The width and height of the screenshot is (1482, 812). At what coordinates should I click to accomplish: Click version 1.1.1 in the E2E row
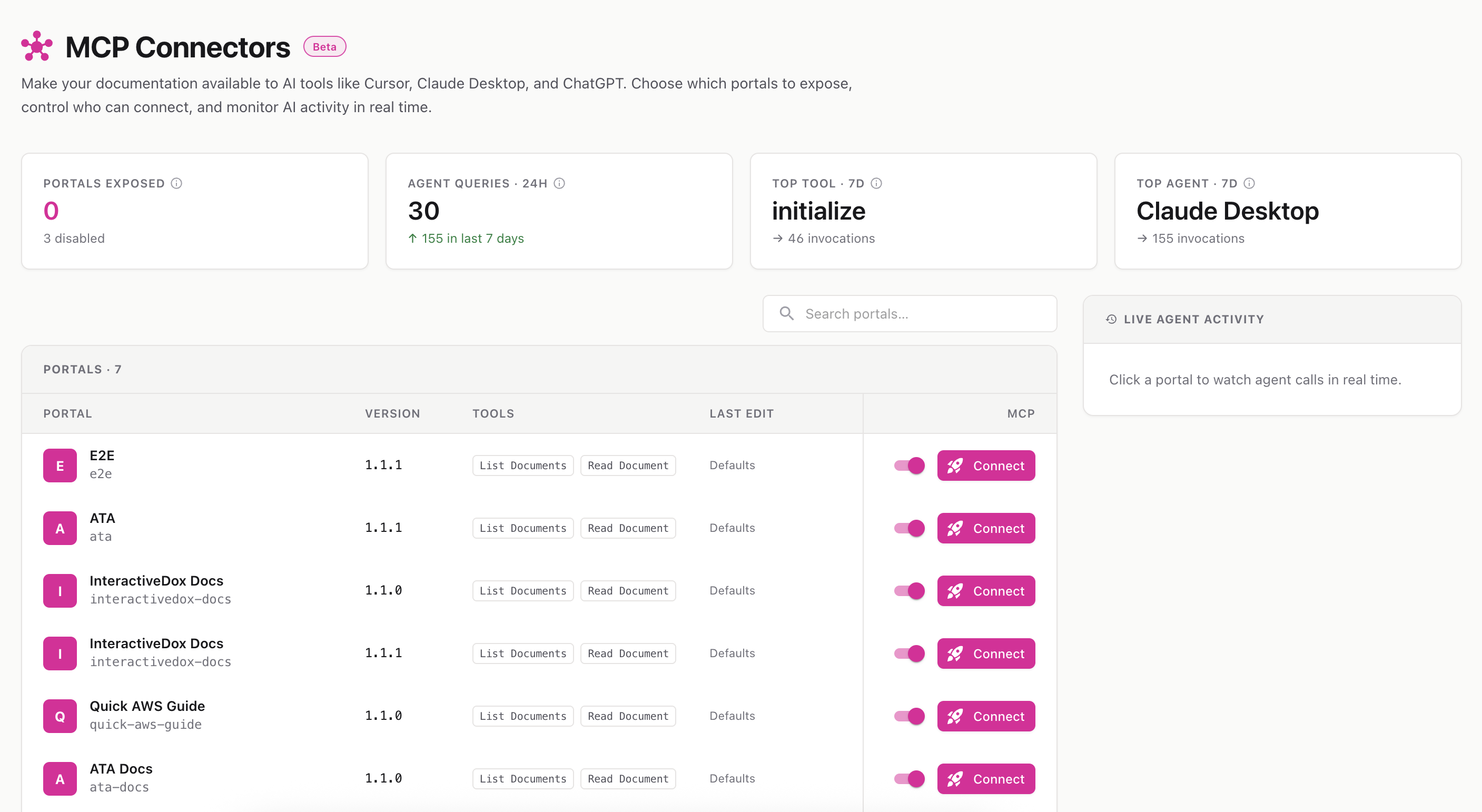(x=383, y=464)
